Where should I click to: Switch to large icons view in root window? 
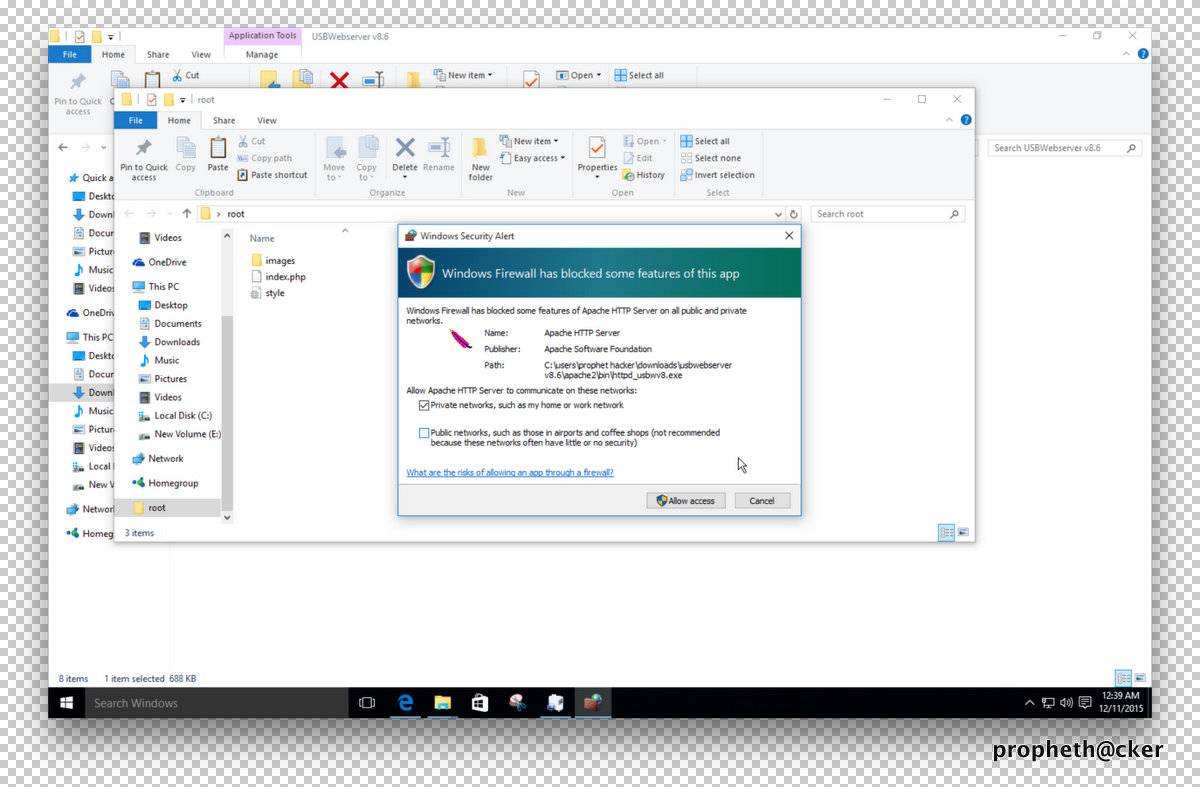[x=963, y=533]
